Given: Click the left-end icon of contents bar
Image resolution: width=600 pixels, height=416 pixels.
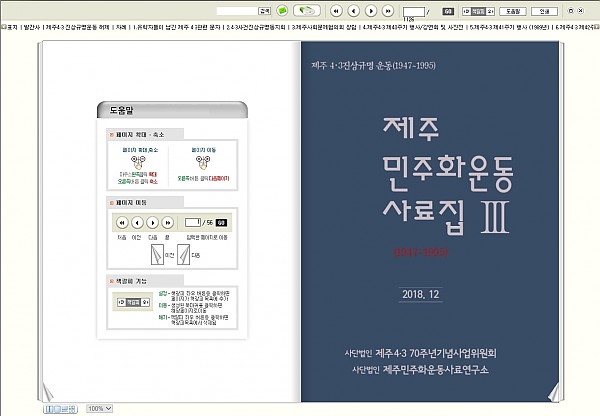Looking at the screenshot, I should coord(3,27).
